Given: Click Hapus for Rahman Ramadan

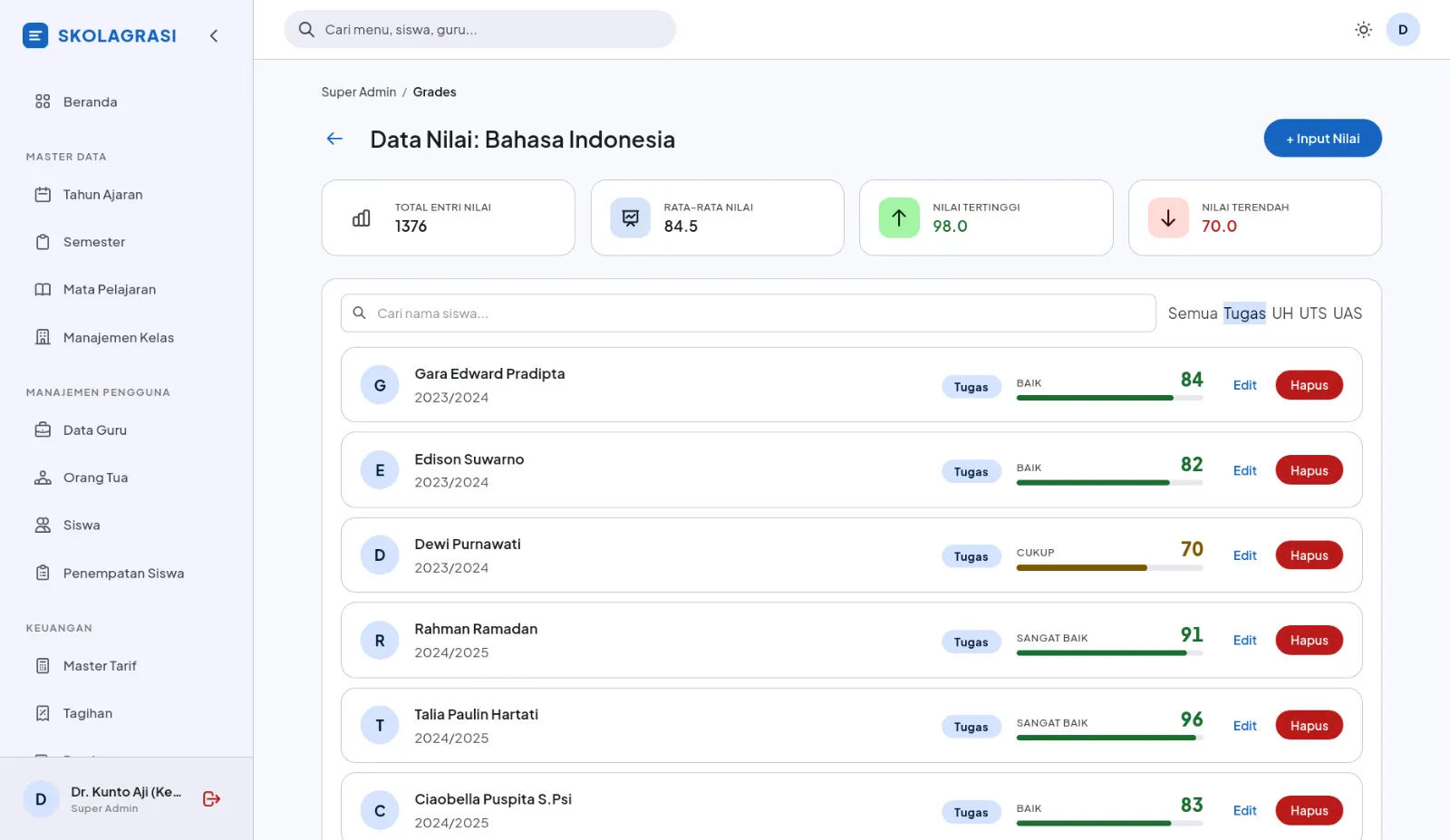Looking at the screenshot, I should click(1309, 641).
